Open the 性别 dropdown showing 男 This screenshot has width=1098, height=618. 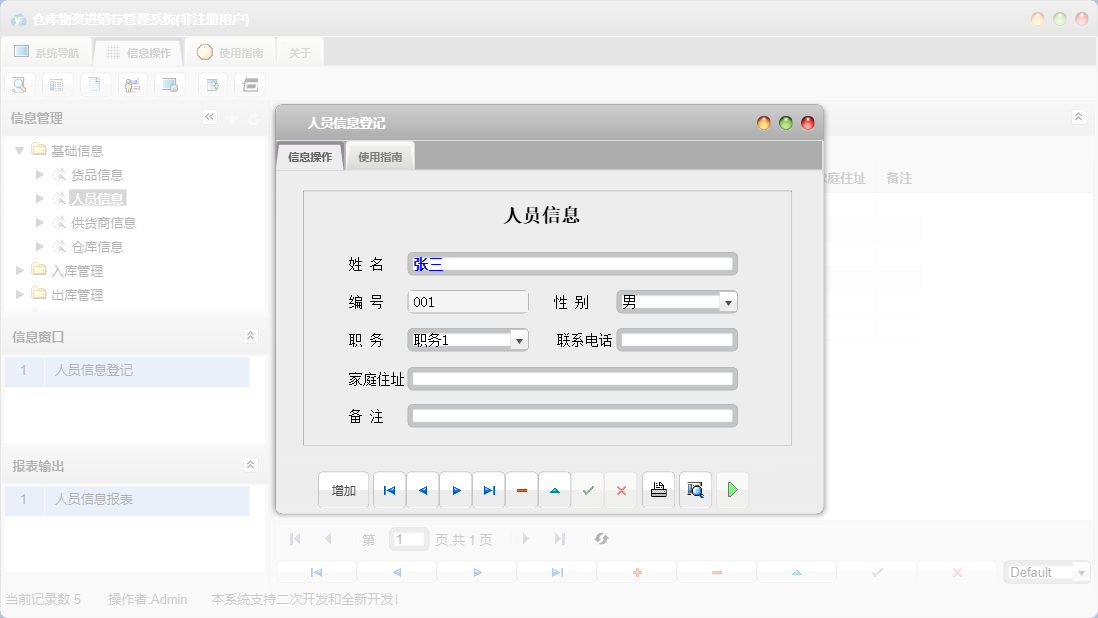[x=728, y=301]
